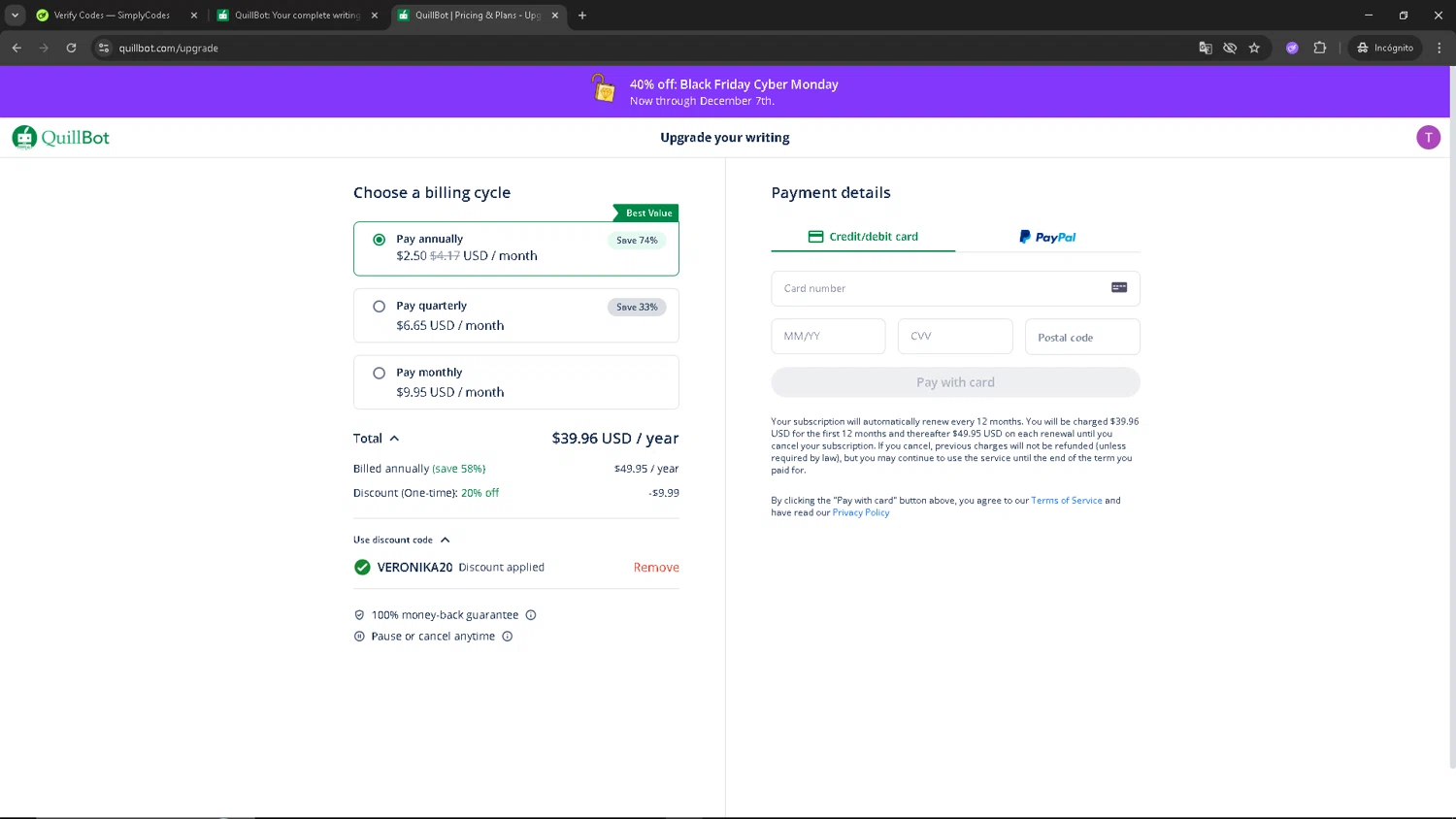Open the Privacy Policy link
This screenshot has width=1456, height=819.
point(860,513)
